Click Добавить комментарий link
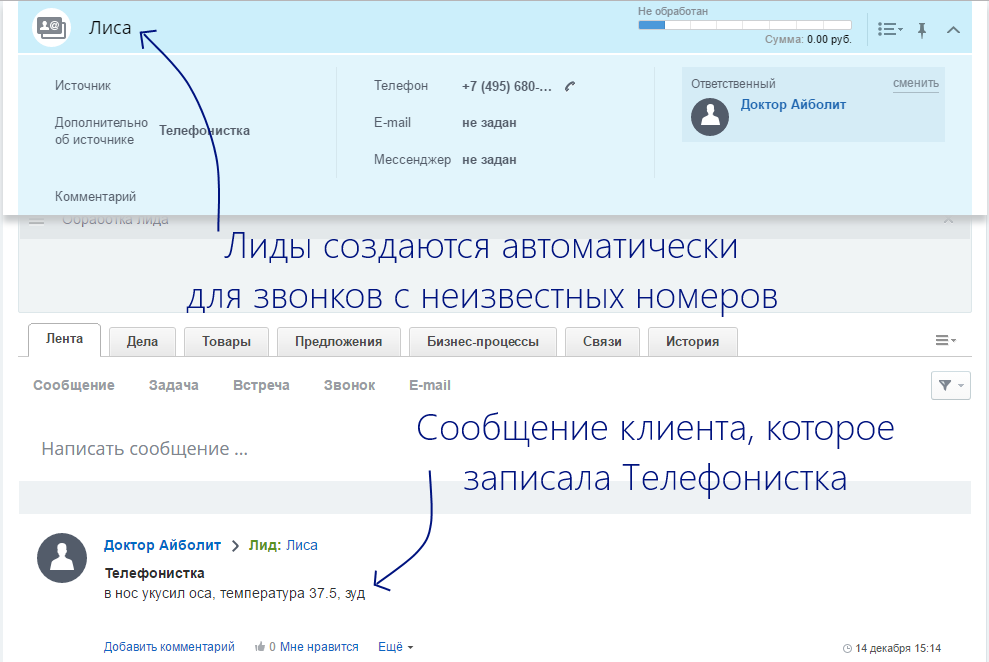The width and height of the screenshot is (989, 662). click(x=169, y=647)
